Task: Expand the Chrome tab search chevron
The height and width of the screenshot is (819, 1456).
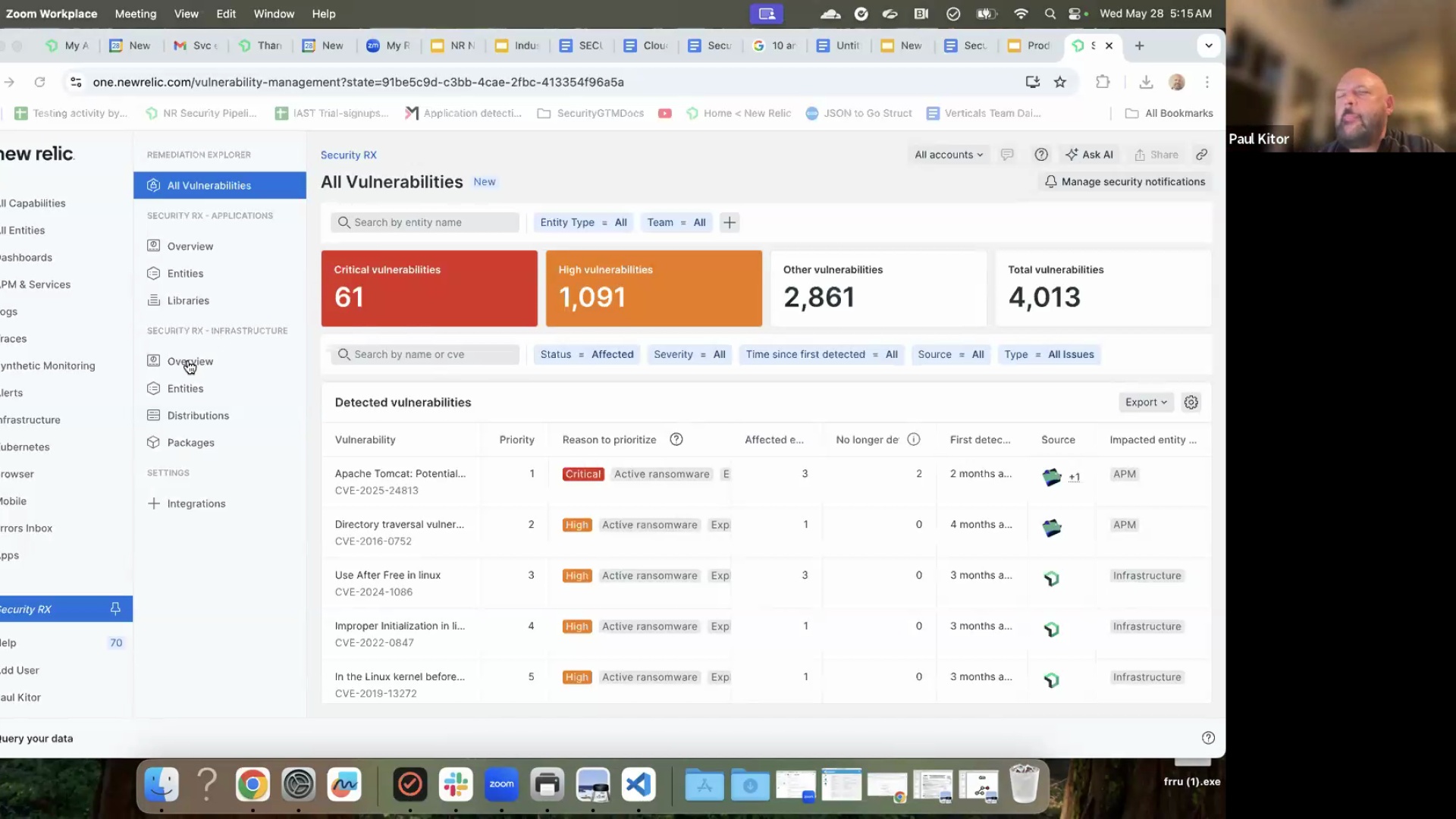Action: pyautogui.click(x=1208, y=45)
